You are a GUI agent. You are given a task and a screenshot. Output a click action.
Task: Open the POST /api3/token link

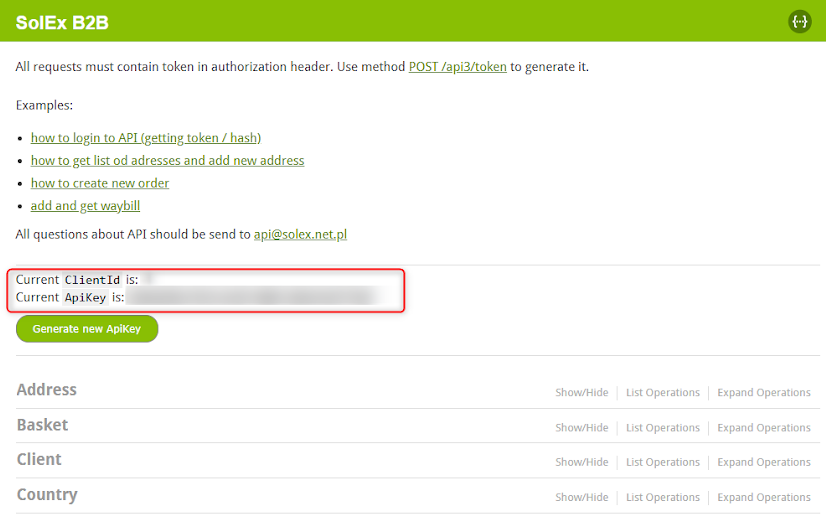point(457,67)
